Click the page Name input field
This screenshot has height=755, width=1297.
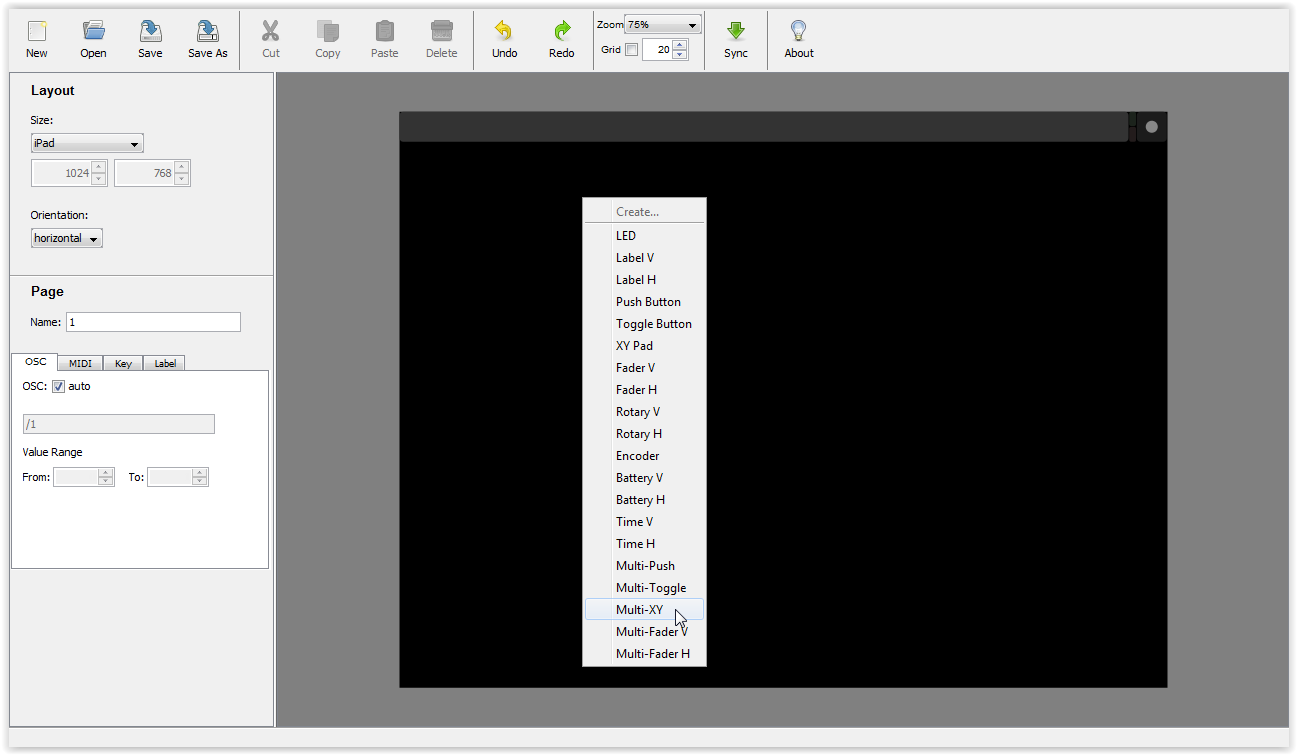(x=153, y=322)
